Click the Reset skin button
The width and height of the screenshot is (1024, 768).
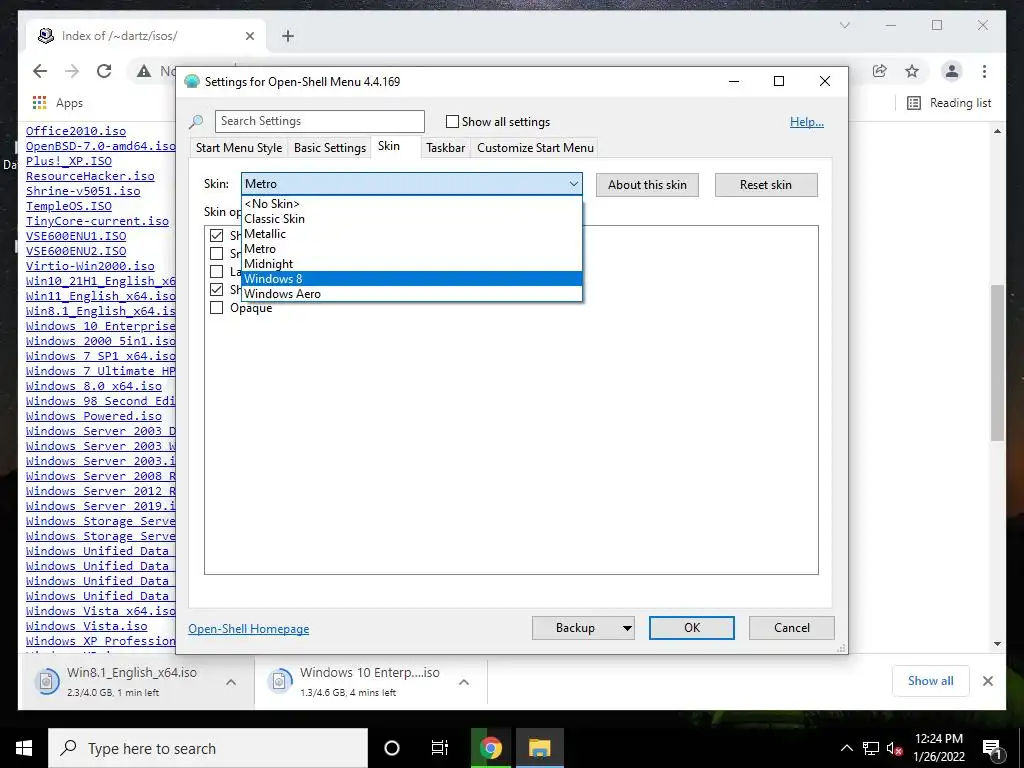[766, 185]
